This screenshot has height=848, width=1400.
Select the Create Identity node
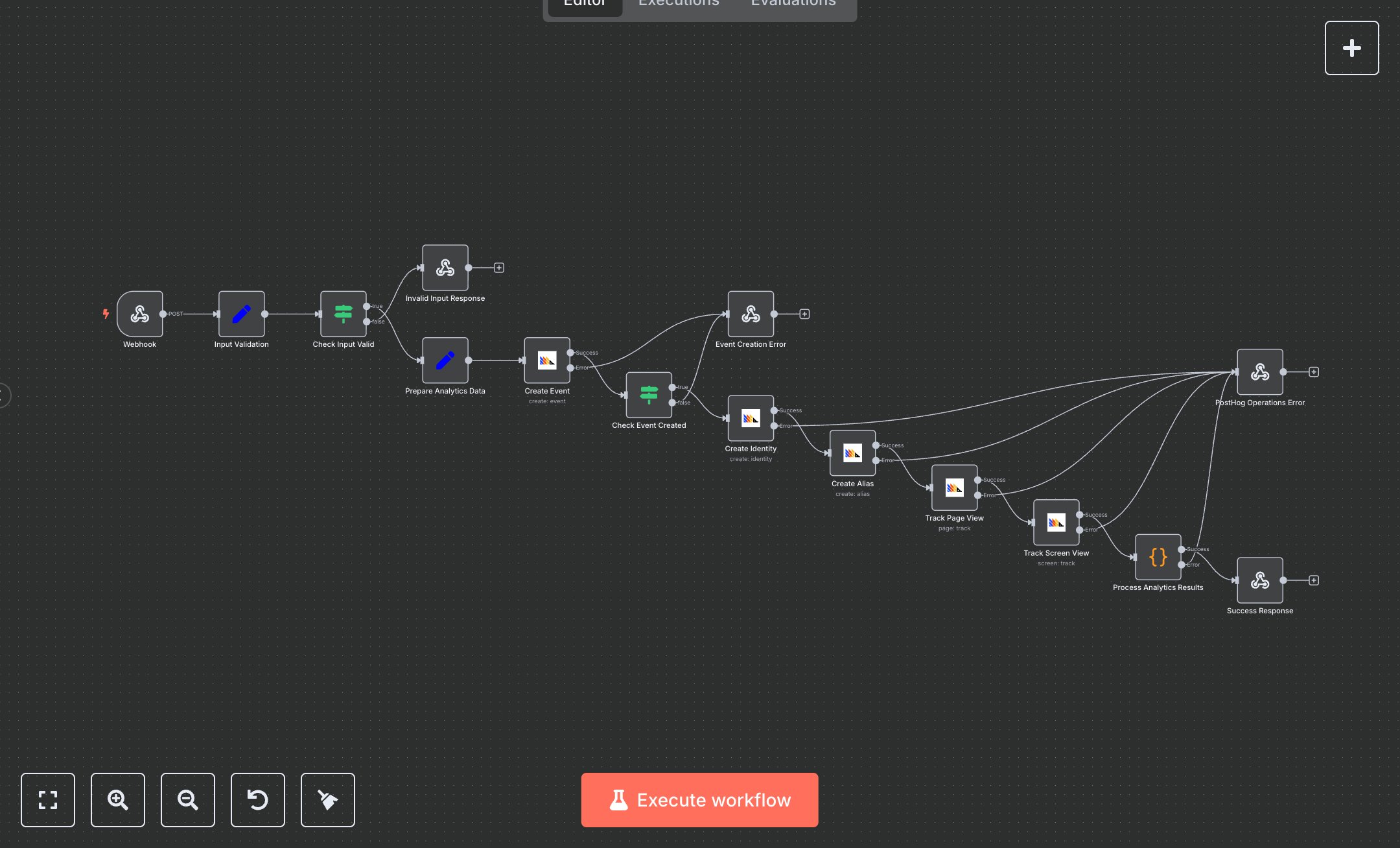point(751,418)
